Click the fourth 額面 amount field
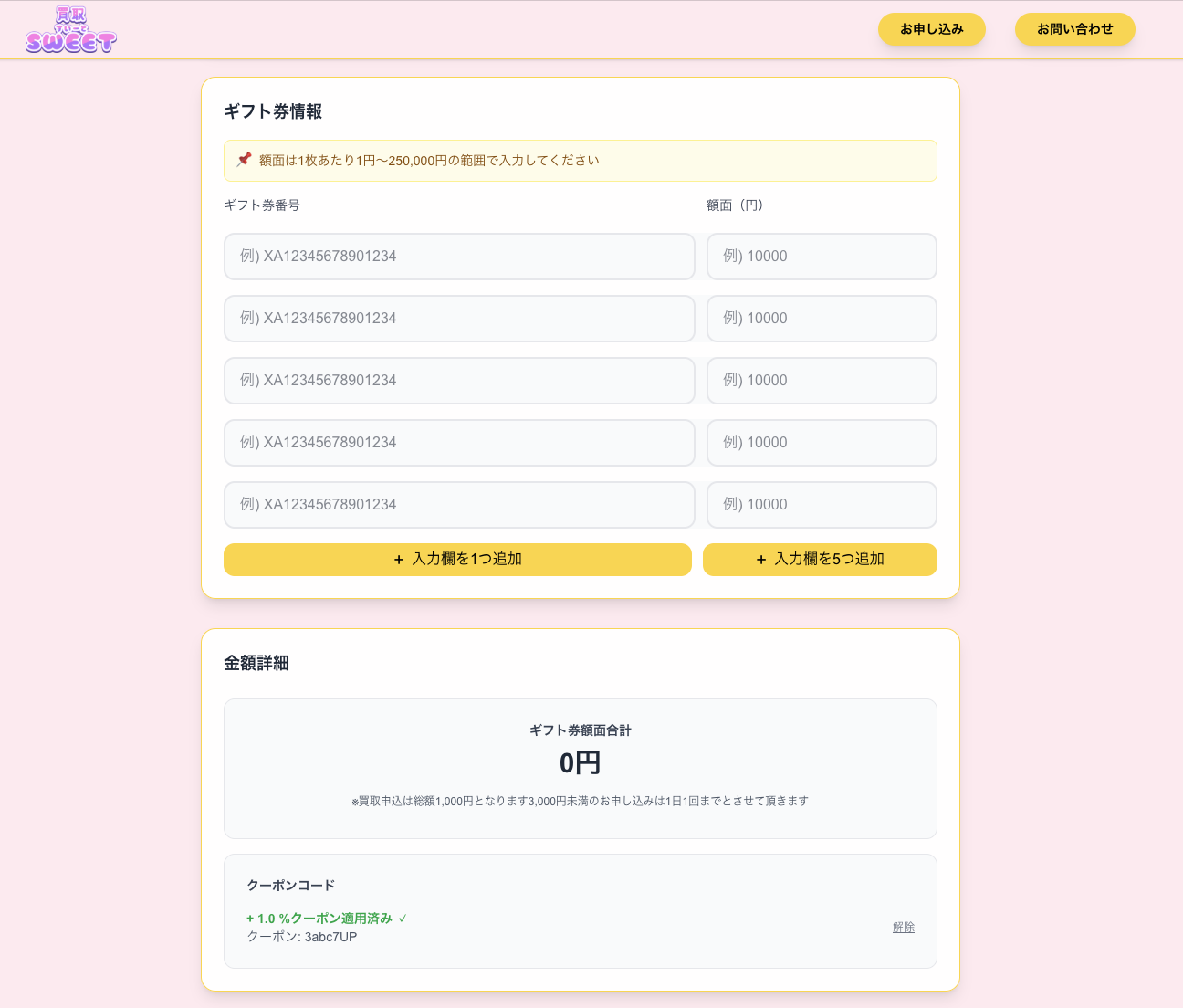Image resolution: width=1183 pixels, height=1008 pixels. (x=822, y=443)
